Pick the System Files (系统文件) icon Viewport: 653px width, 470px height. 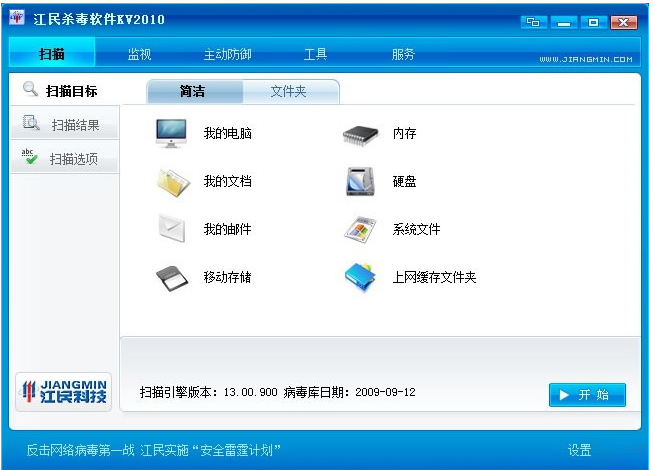point(359,229)
